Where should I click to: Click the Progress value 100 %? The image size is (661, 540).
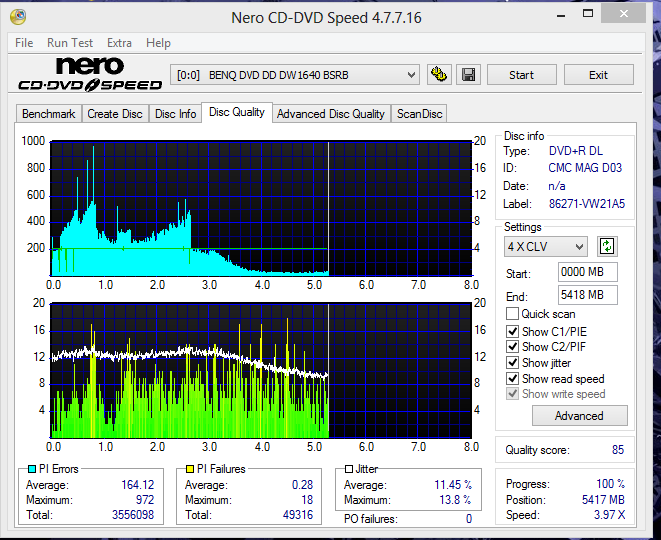coord(610,484)
